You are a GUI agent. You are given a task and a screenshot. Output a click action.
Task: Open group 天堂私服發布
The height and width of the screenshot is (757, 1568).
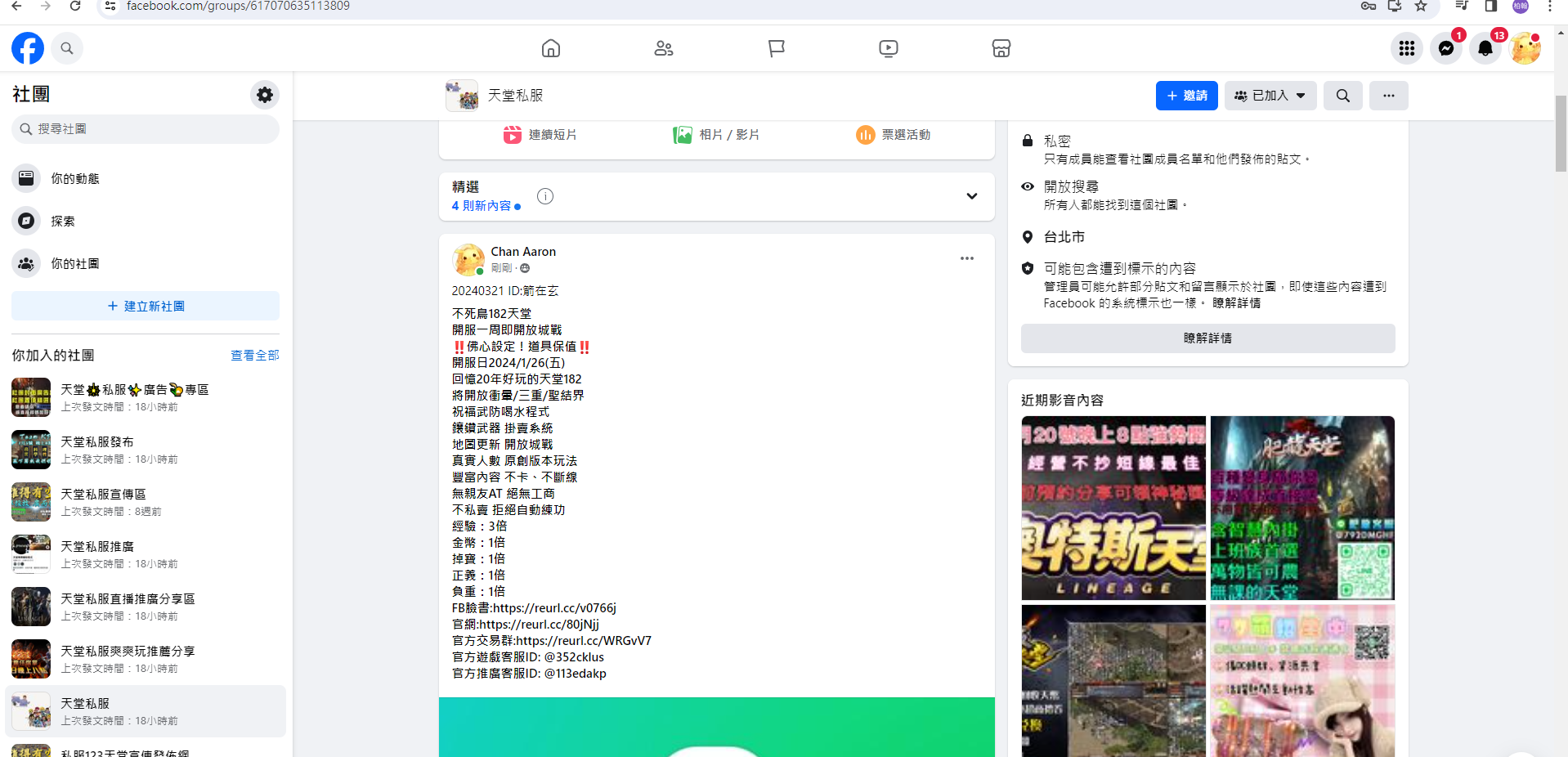tap(146, 450)
